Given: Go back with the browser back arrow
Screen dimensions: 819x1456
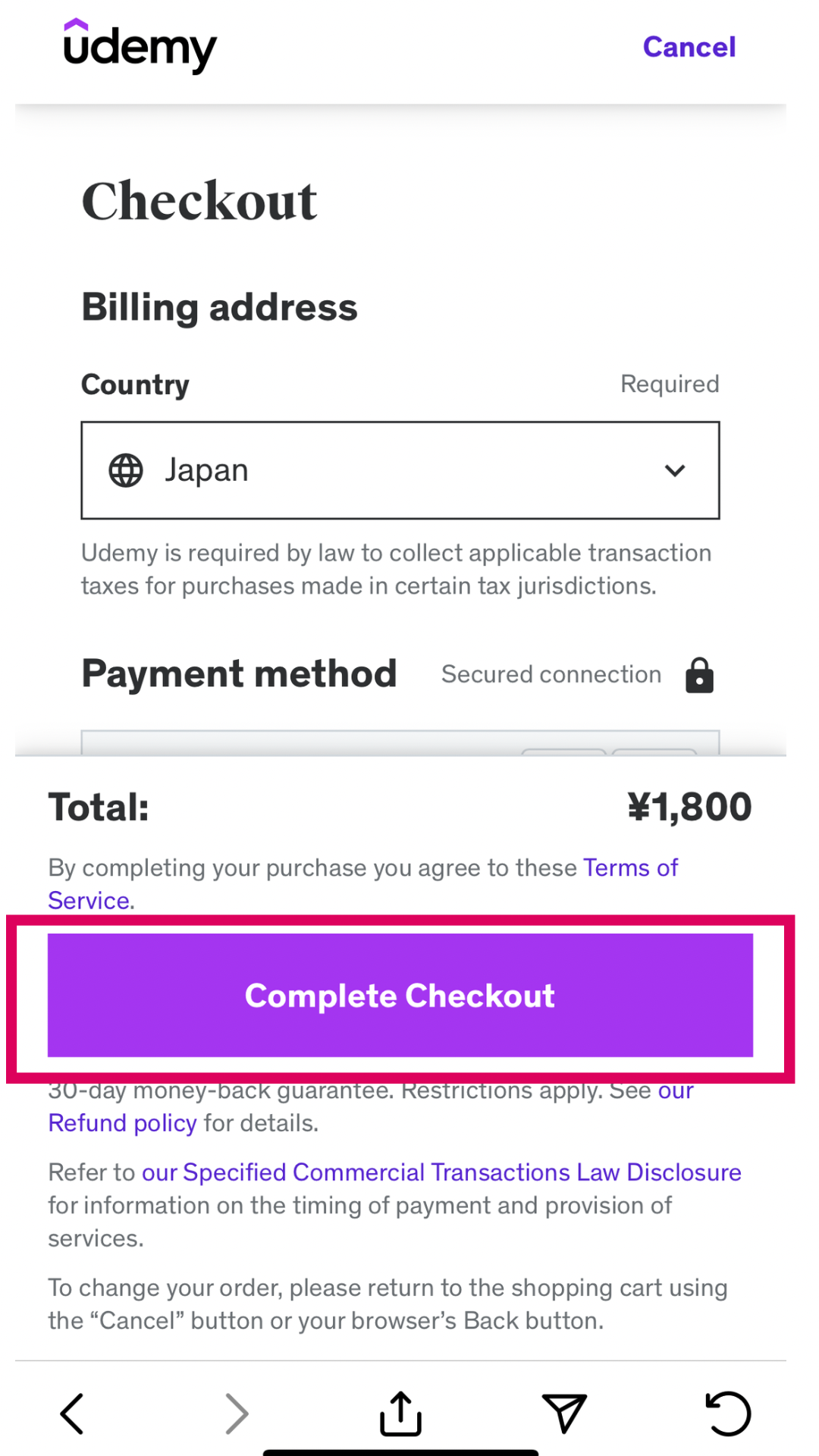Looking at the screenshot, I should 72,1414.
